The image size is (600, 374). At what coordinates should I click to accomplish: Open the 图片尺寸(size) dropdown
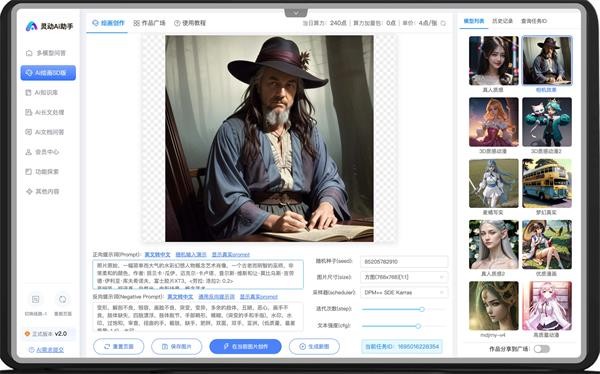[x=404, y=277]
